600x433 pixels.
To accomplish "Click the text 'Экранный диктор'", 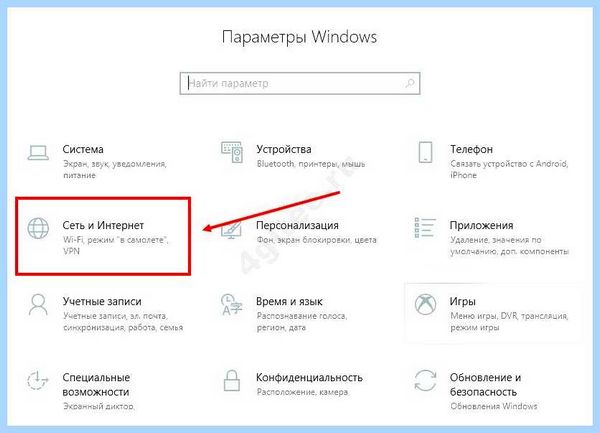I will (x=99, y=406).
